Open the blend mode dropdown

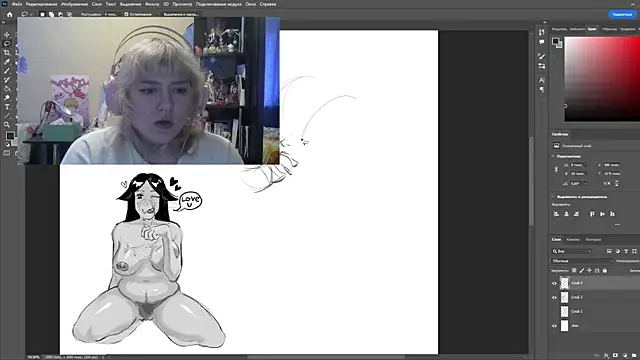[x=582, y=261]
